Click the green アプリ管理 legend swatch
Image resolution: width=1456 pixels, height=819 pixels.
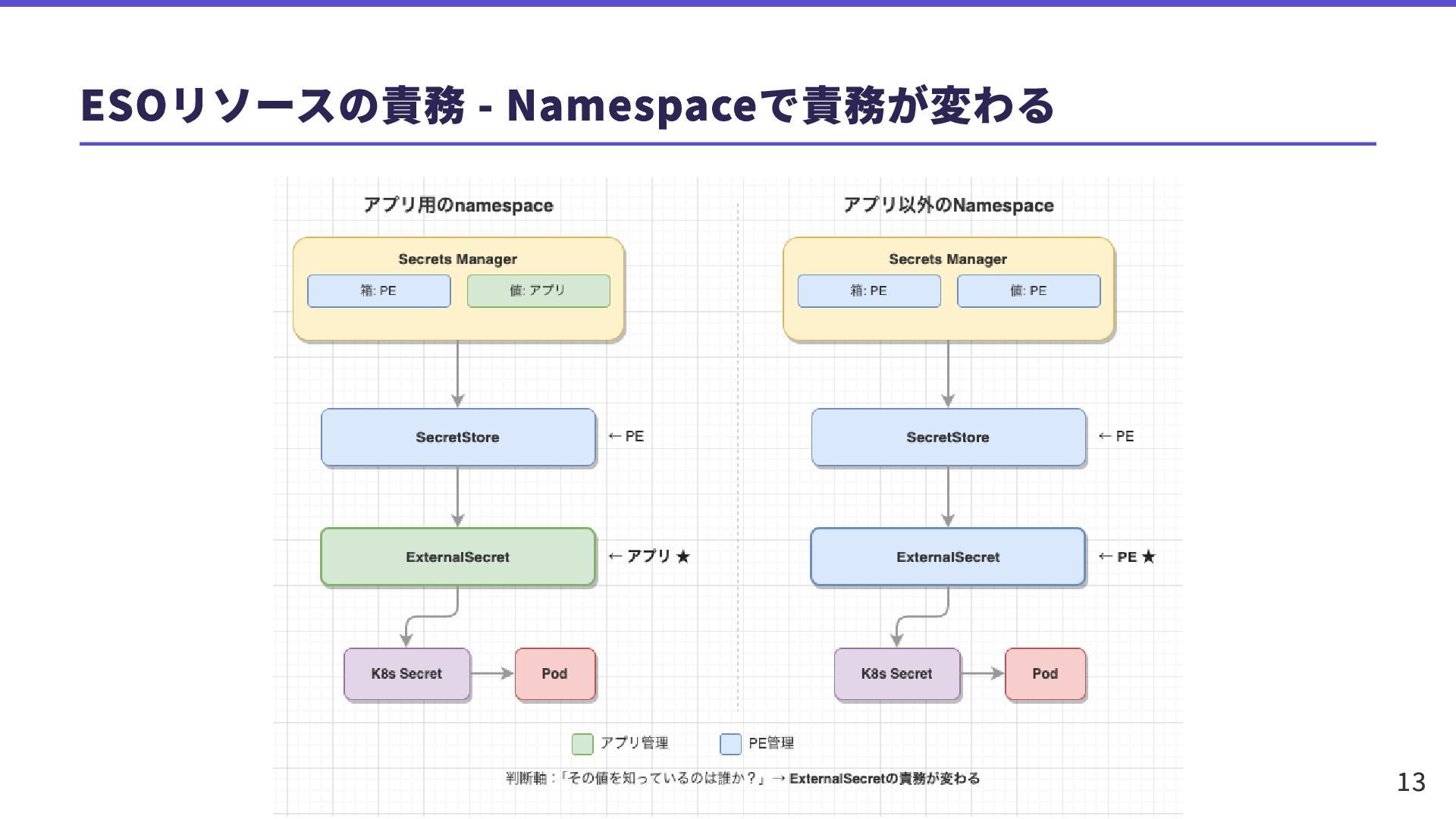582,744
